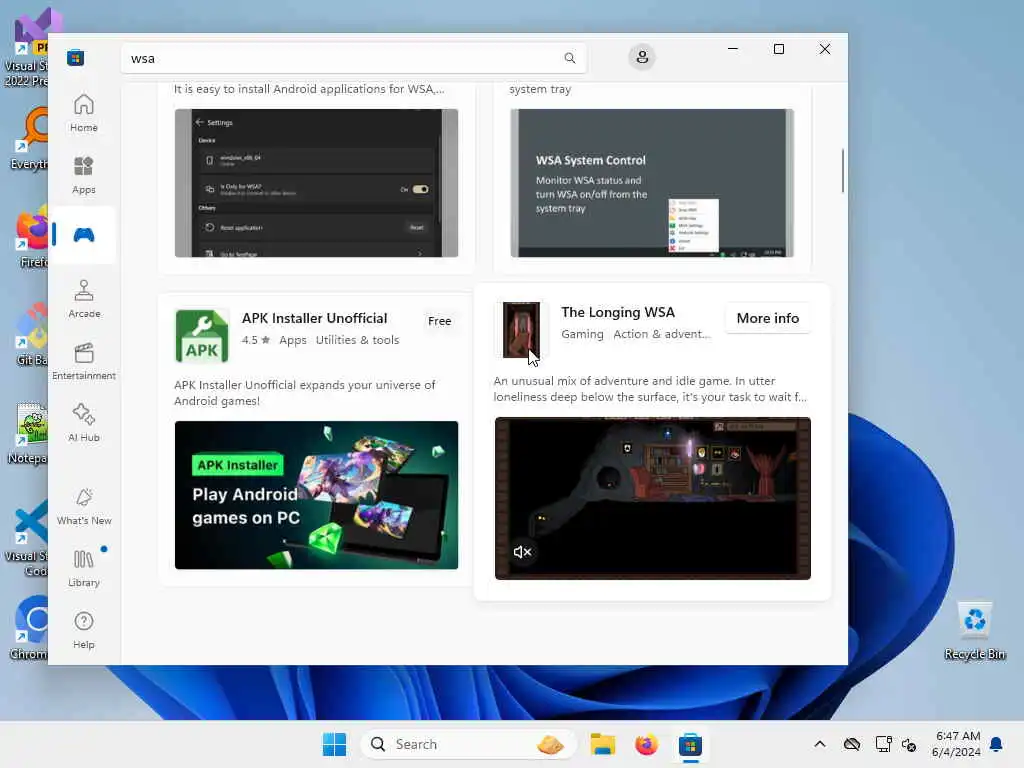This screenshot has height=768, width=1024.
Task: Click The Longing WSA title
Action: click(x=618, y=312)
